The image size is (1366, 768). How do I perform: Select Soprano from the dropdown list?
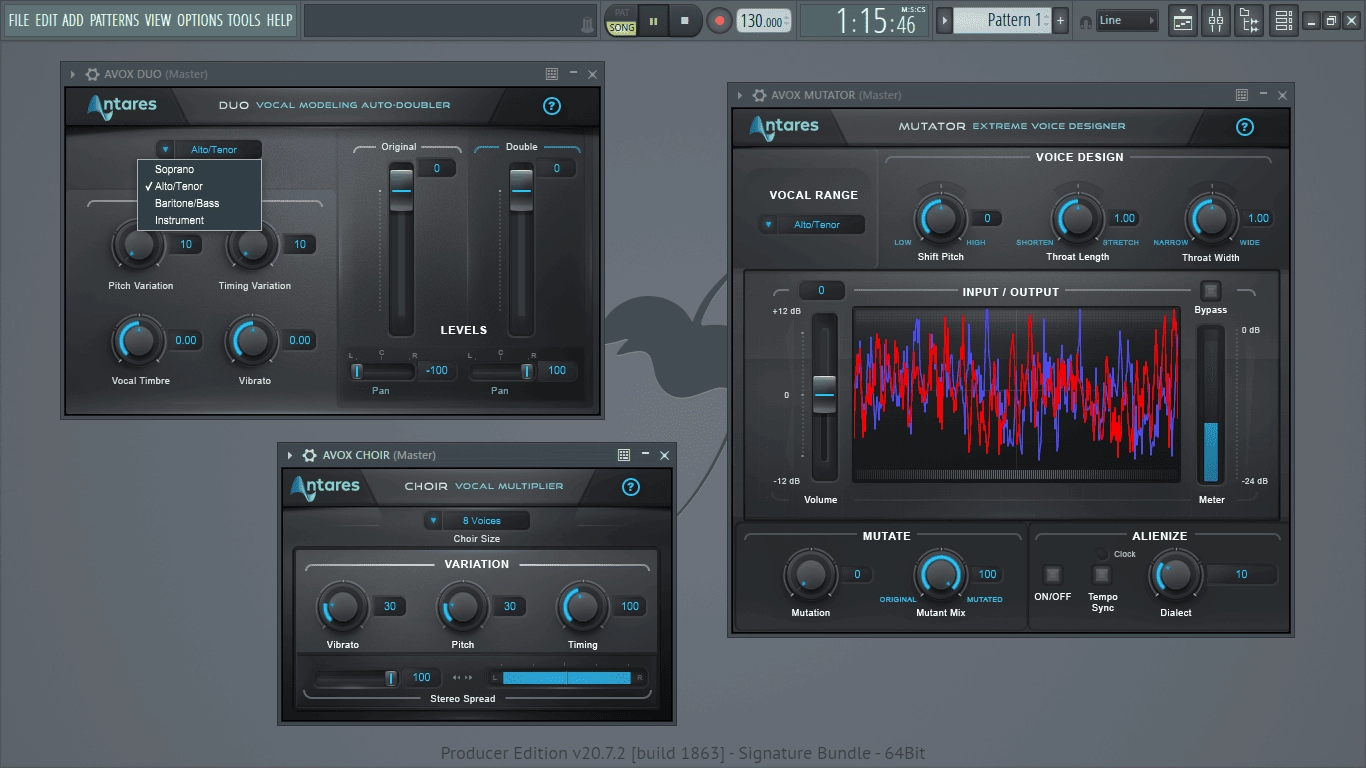[199, 169]
